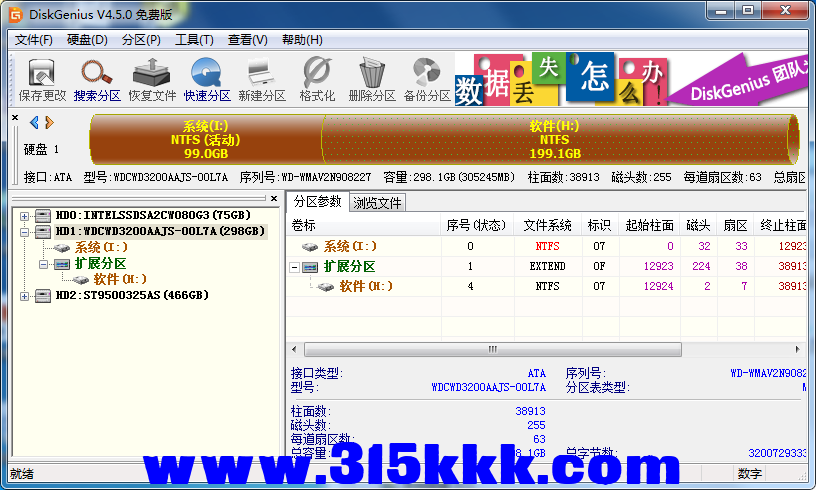Click the 文件系统 column header

pos(547,225)
